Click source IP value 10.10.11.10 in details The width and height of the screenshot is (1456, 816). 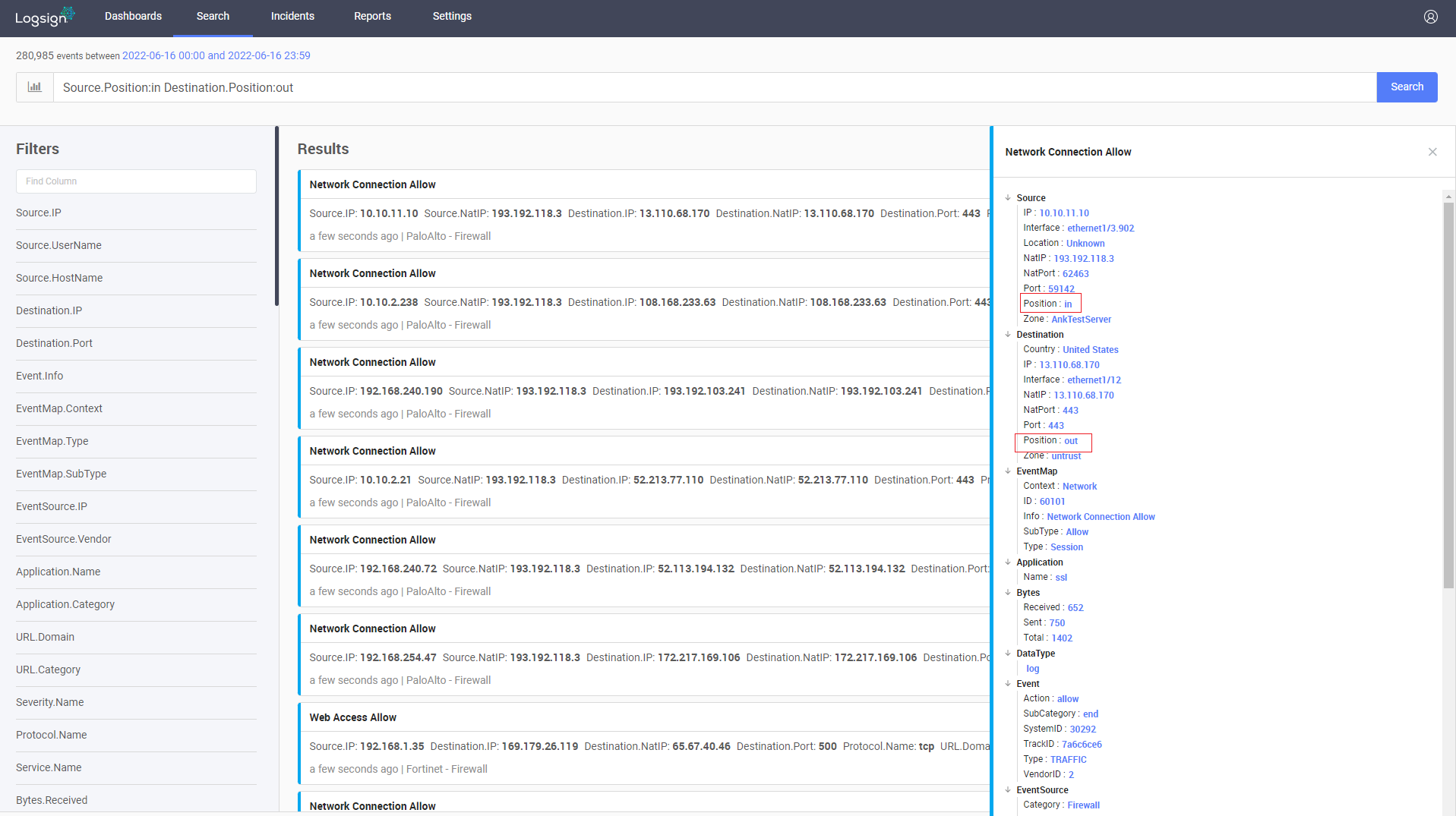(x=1063, y=213)
